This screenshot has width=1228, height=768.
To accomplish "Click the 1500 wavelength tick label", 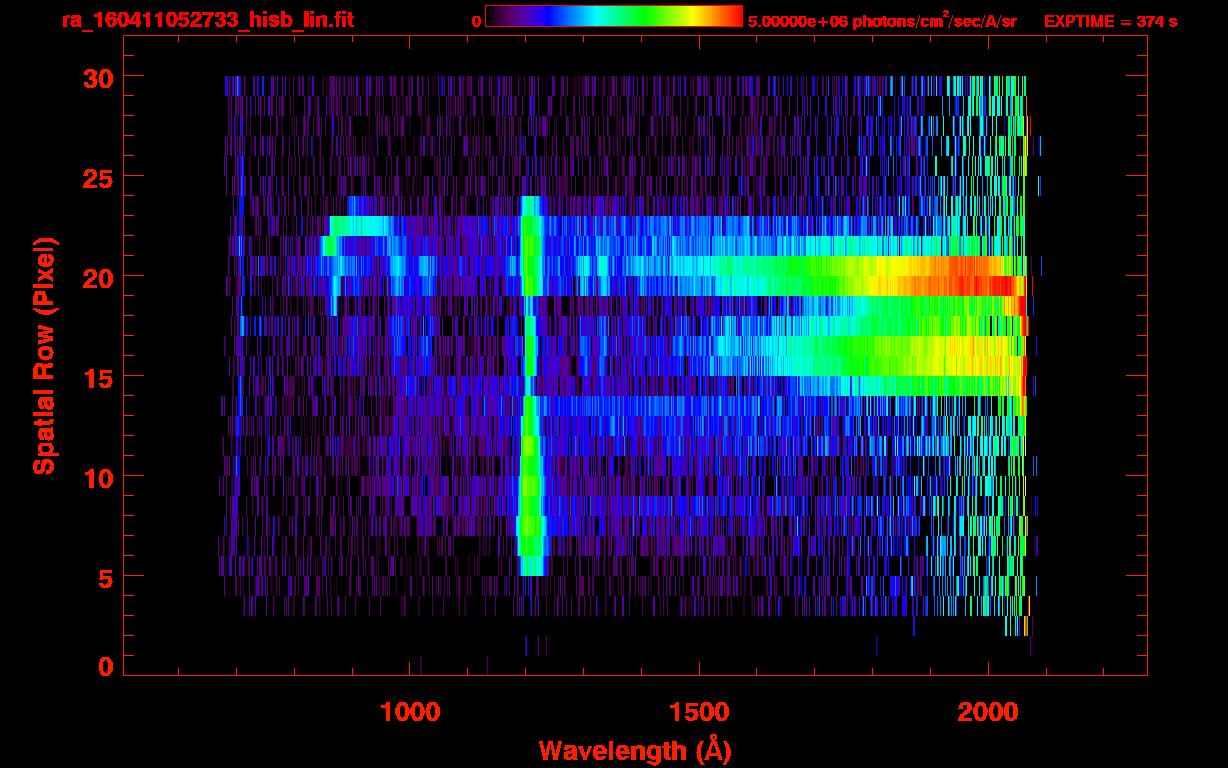I will click(699, 712).
